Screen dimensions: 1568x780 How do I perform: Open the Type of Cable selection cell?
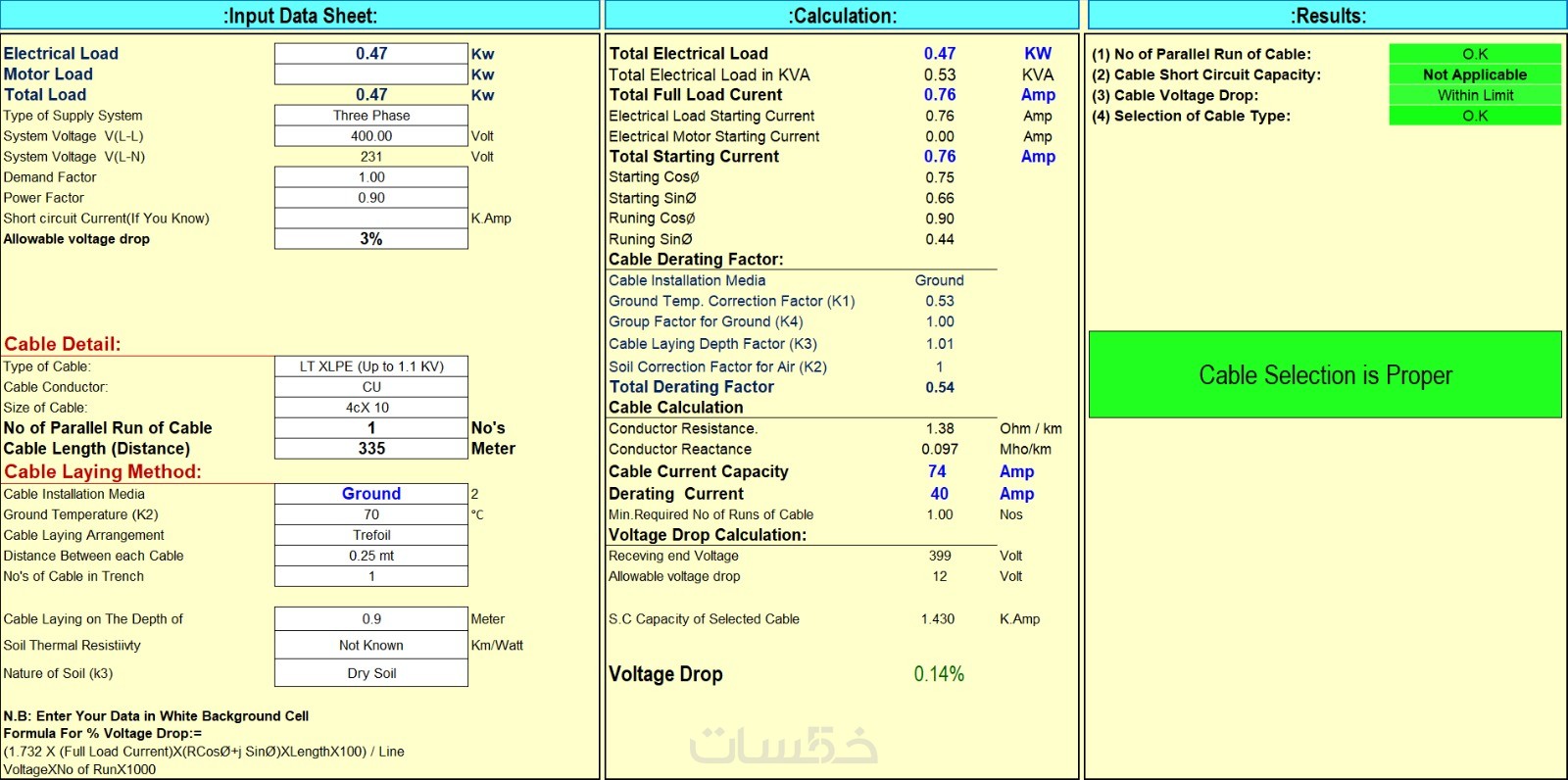pyautogui.click(x=371, y=366)
